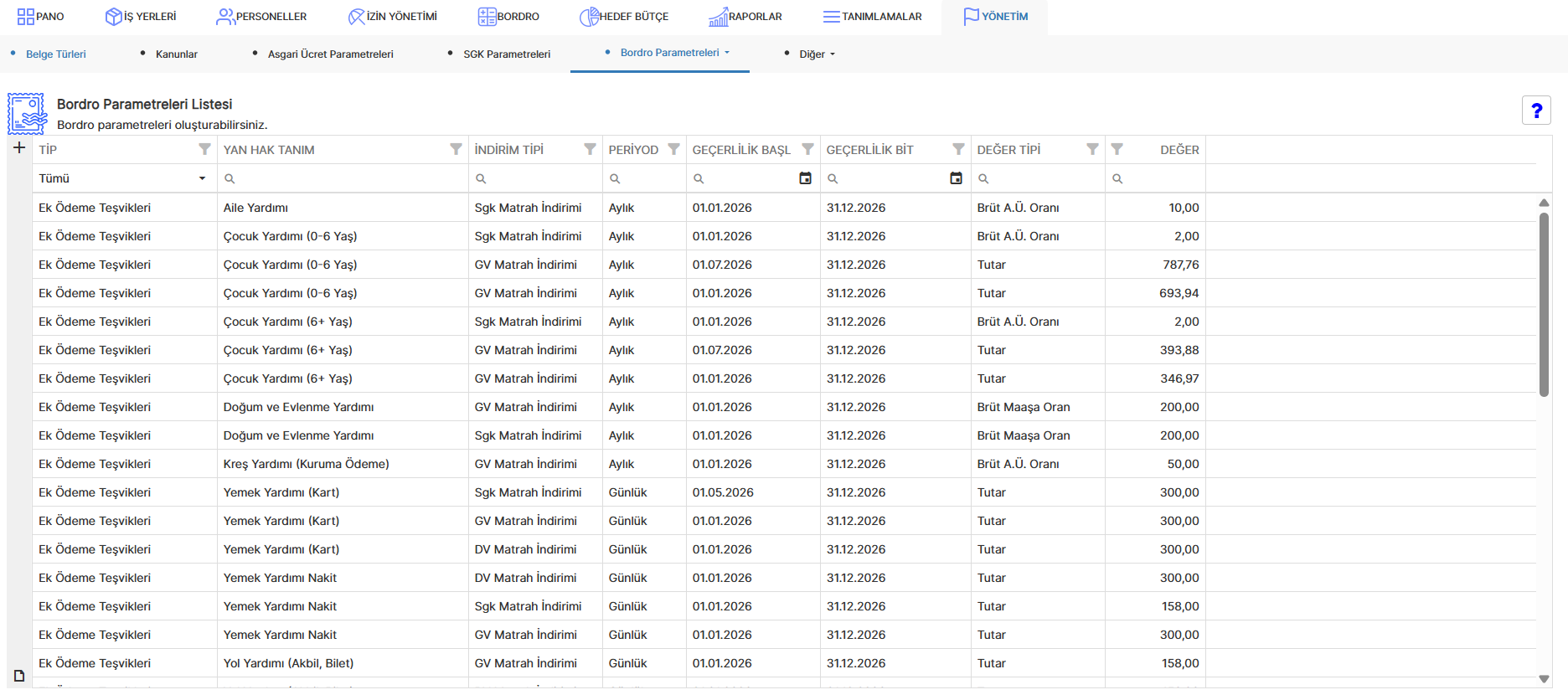This screenshot has width=1568, height=695.
Task: Select the Aile Yardımı row
Action: pos(784,208)
